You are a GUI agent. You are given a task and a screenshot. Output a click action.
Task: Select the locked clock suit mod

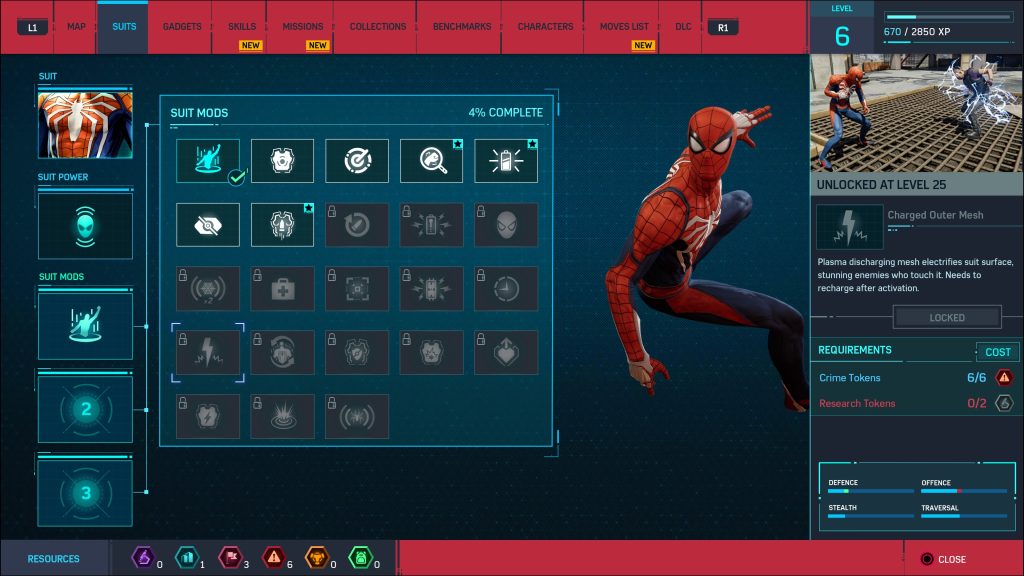point(506,288)
